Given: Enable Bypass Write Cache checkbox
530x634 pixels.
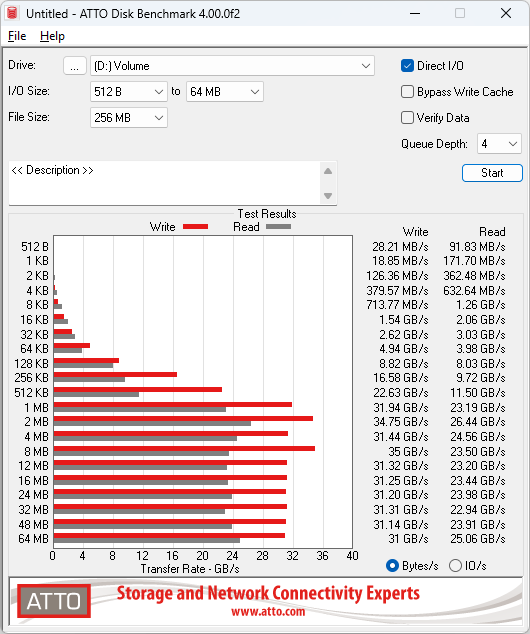Looking at the screenshot, I should (x=407, y=92).
